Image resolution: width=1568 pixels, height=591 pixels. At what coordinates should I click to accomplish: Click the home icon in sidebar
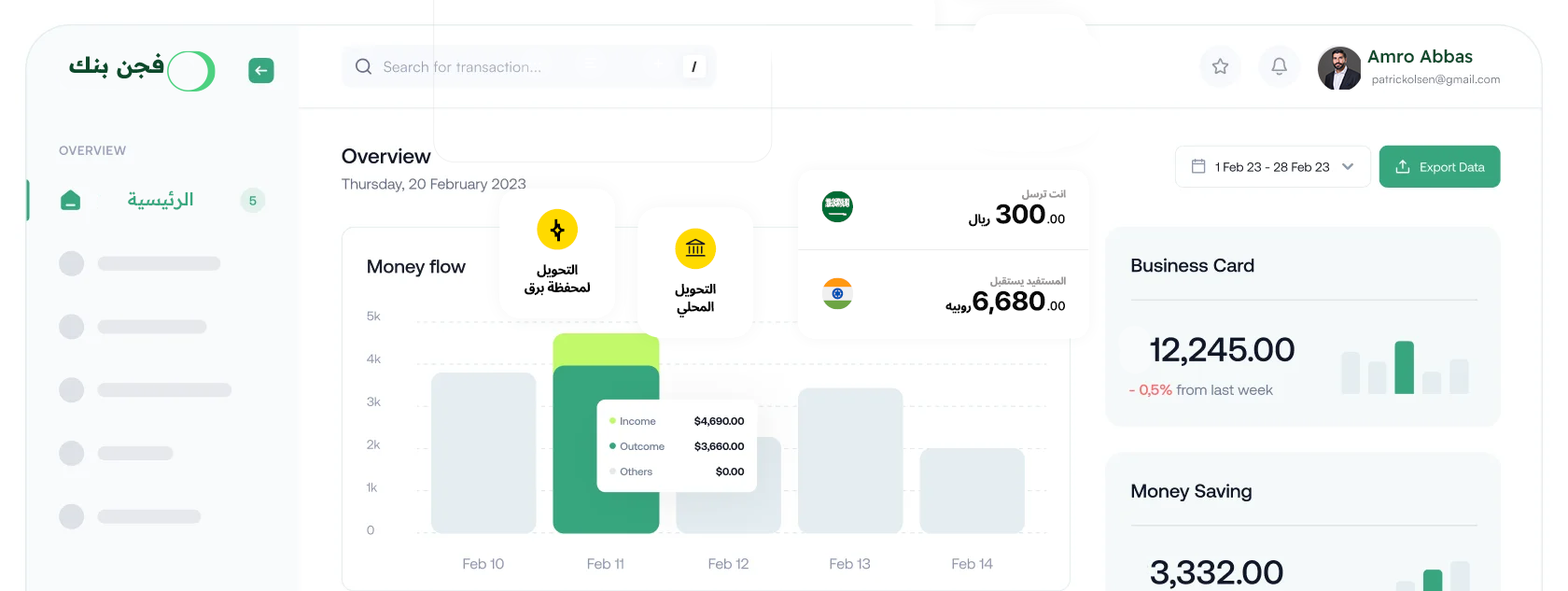click(x=70, y=201)
